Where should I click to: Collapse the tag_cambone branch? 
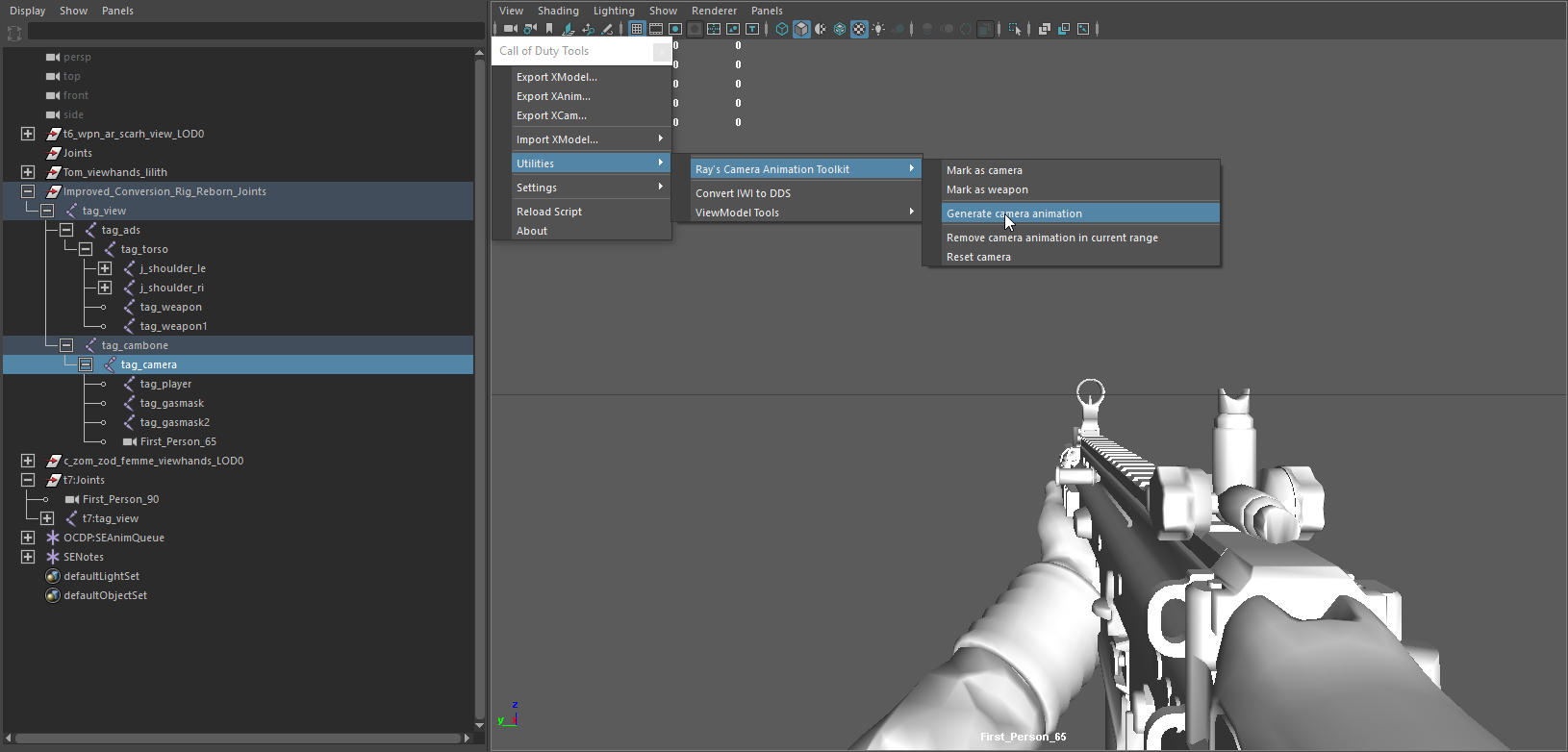[x=66, y=345]
